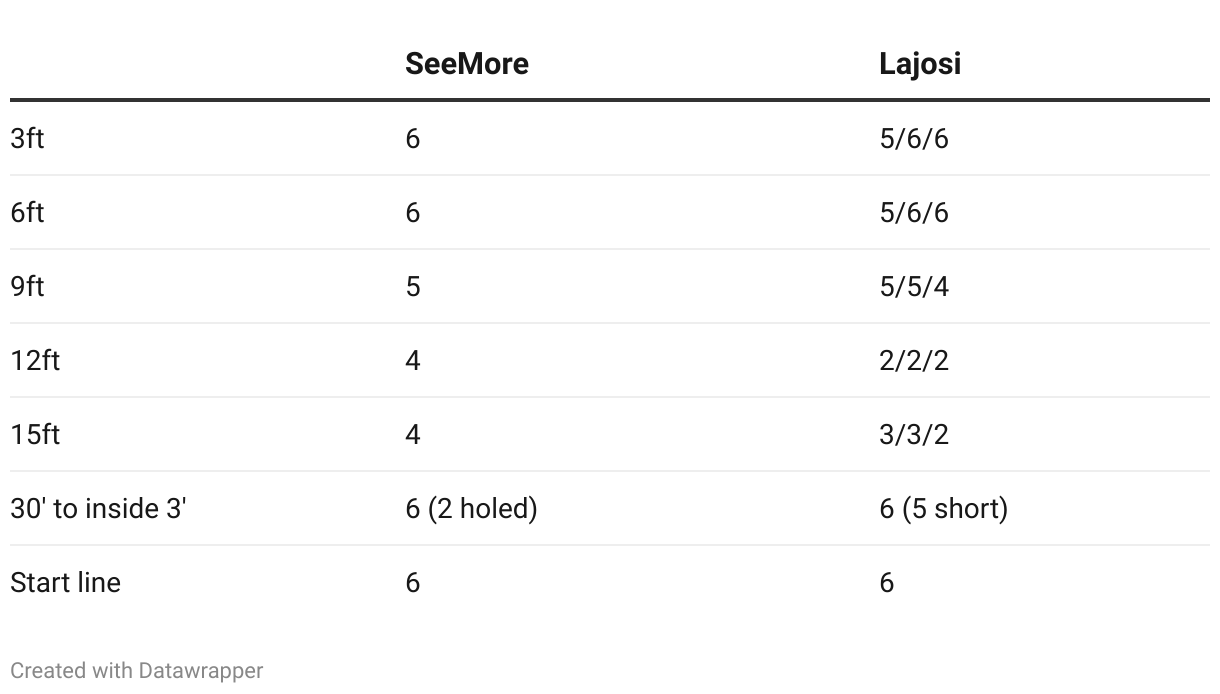Screen dimensions: 1220x694
Task: Click Lajosi's 5/6/6 value for 3ft
Action: point(914,139)
